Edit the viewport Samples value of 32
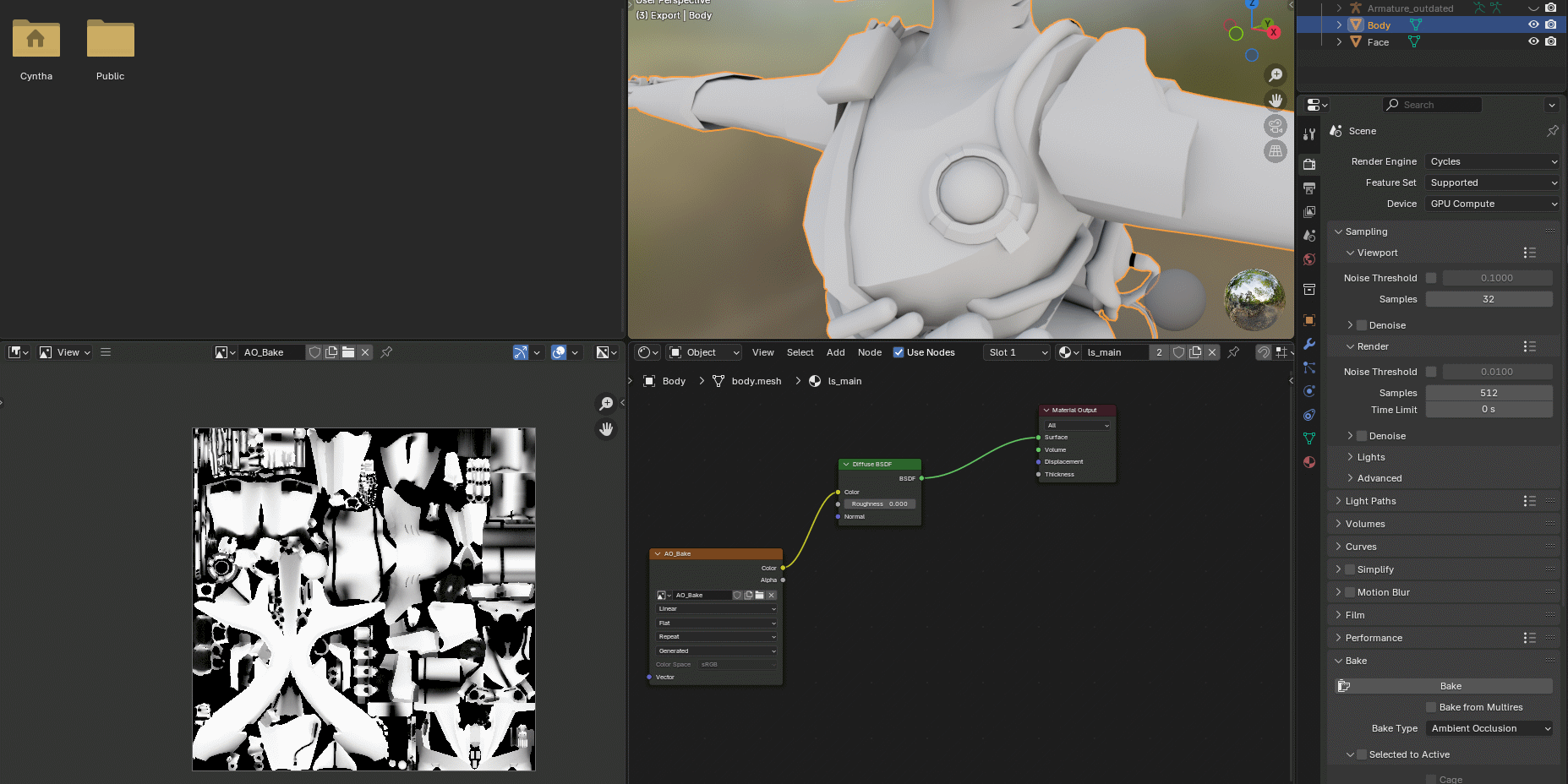1568x784 pixels. [x=1489, y=298]
